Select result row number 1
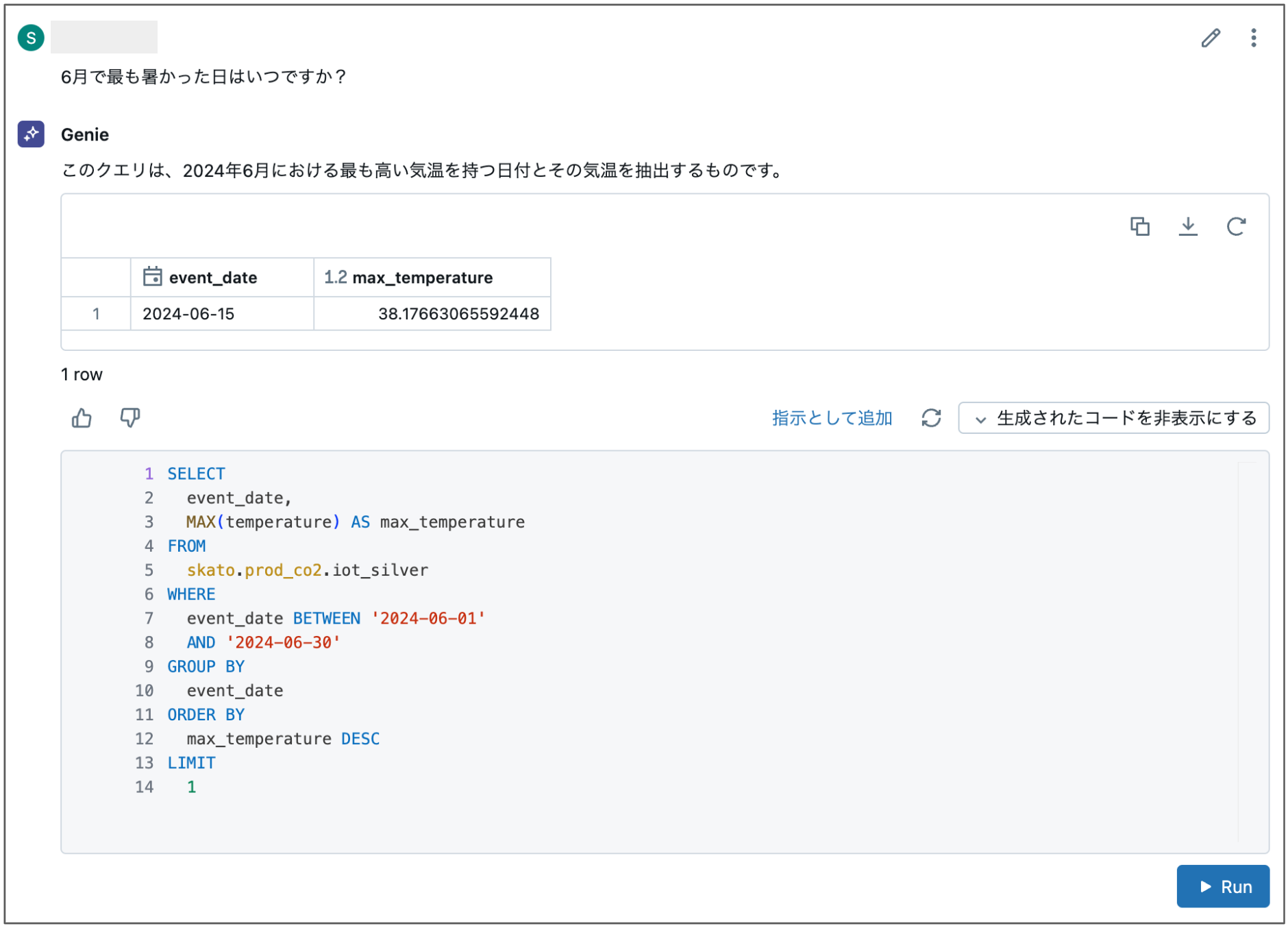Viewport: 1288px width, 928px height. point(96,314)
